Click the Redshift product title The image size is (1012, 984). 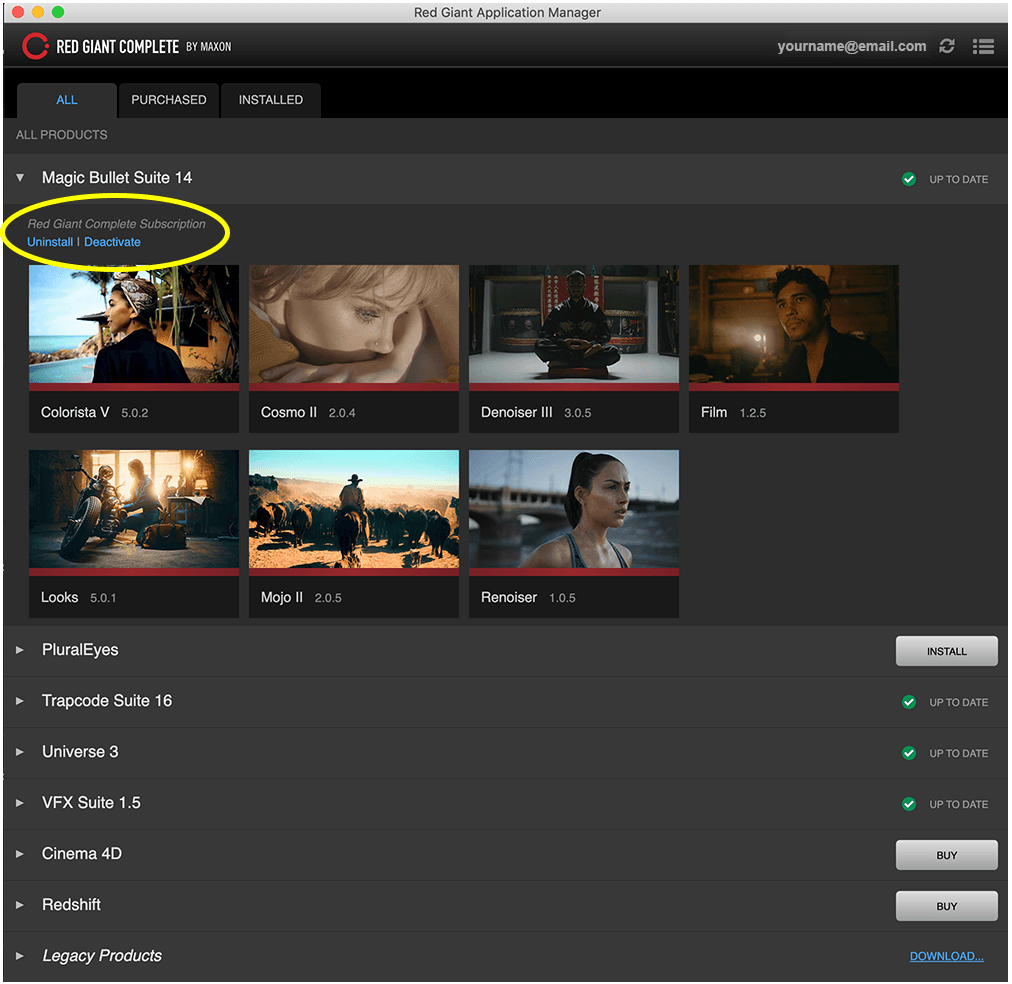pyautogui.click(x=71, y=905)
